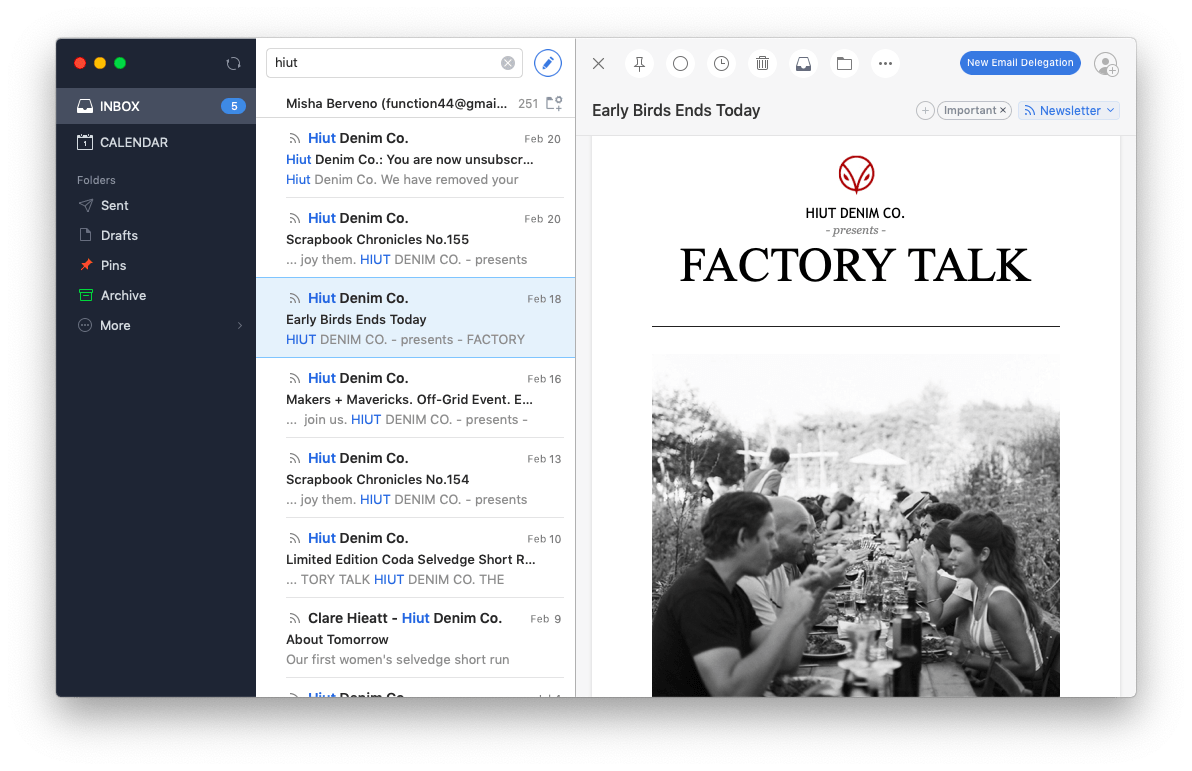Click the add shared user avatar icon
Screen dimensions: 1192x771
pyautogui.click(x=1105, y=64)
